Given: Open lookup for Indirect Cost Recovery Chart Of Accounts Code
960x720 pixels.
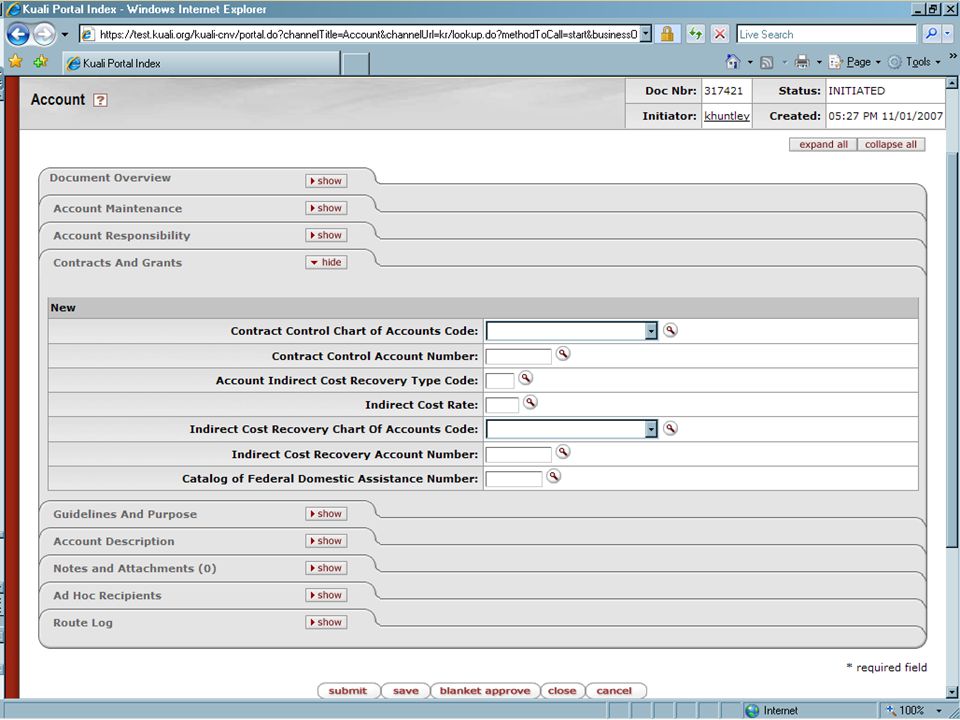Looking at the screenshot, I should coord(670,429).
